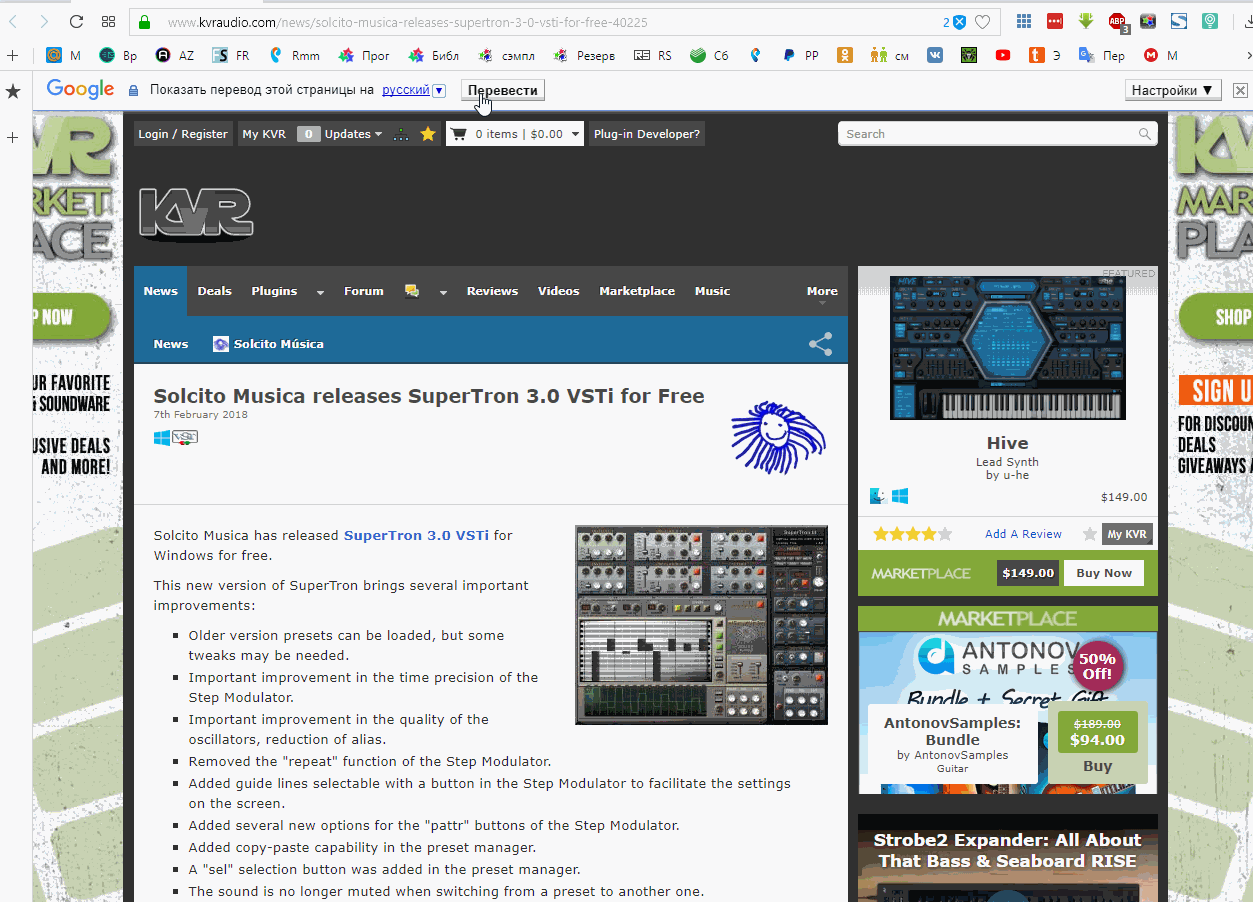This screenshot has height=902, width=1253.
Task: Close the Google translate bar
Action: click(x=1240, y=90)
